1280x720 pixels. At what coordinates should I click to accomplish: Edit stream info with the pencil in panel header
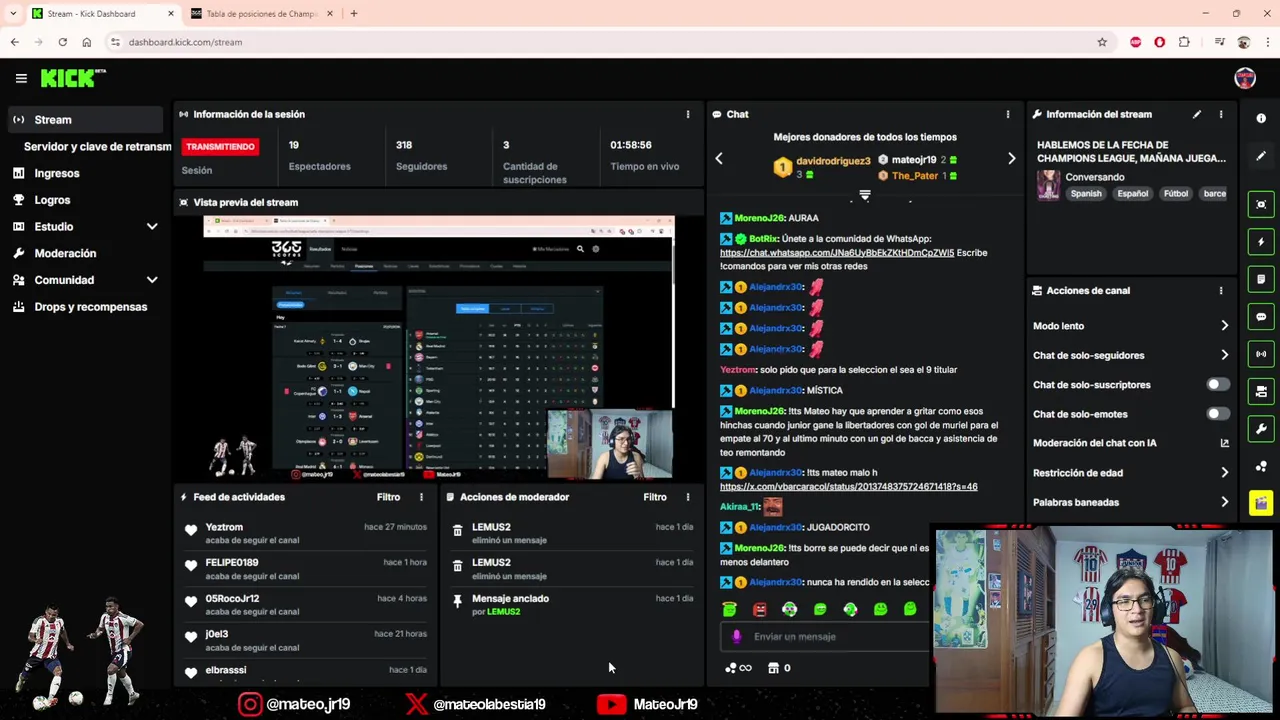coord(1196,114)
